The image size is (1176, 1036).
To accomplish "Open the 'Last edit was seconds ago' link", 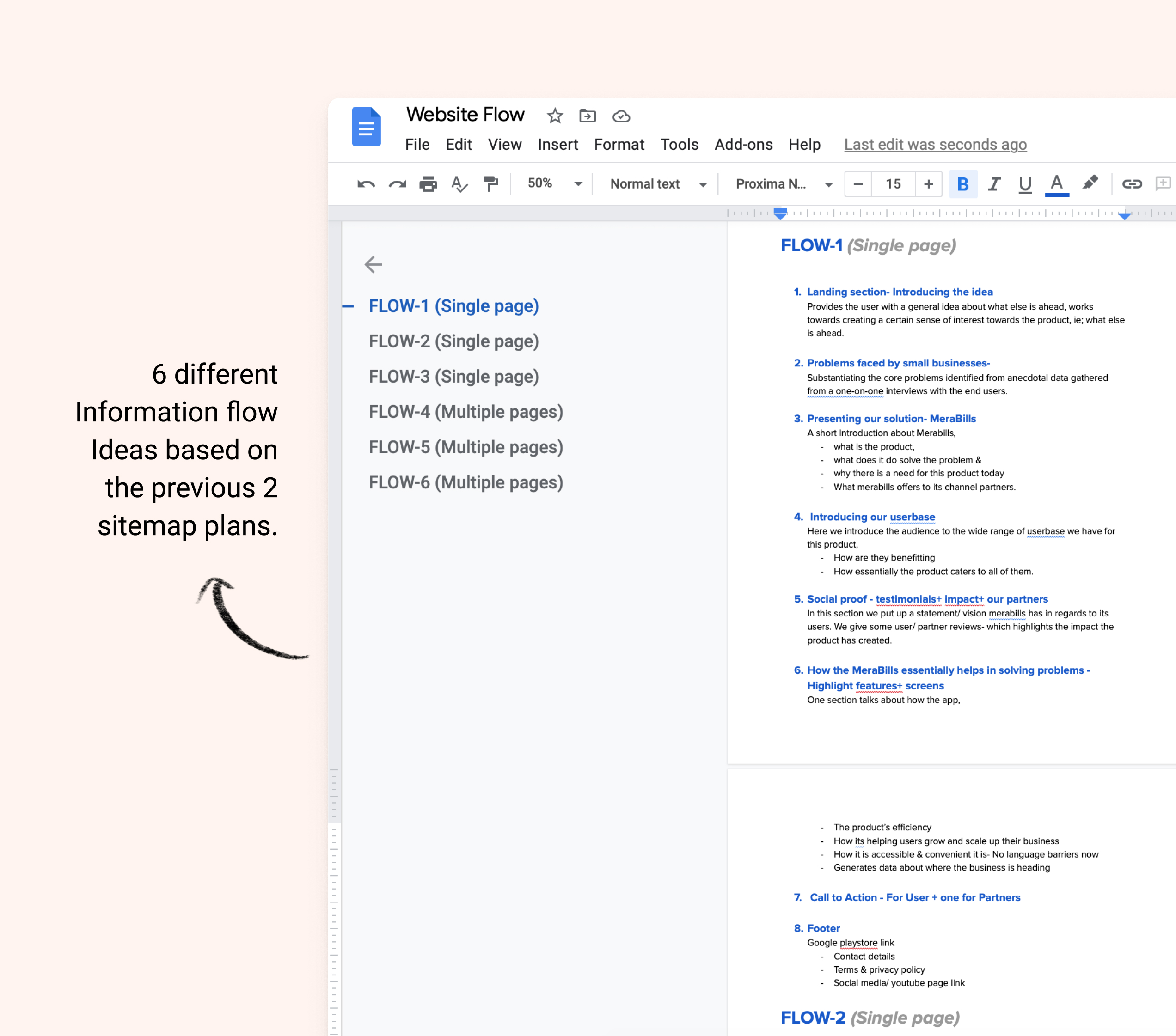I will click(935, 144).
